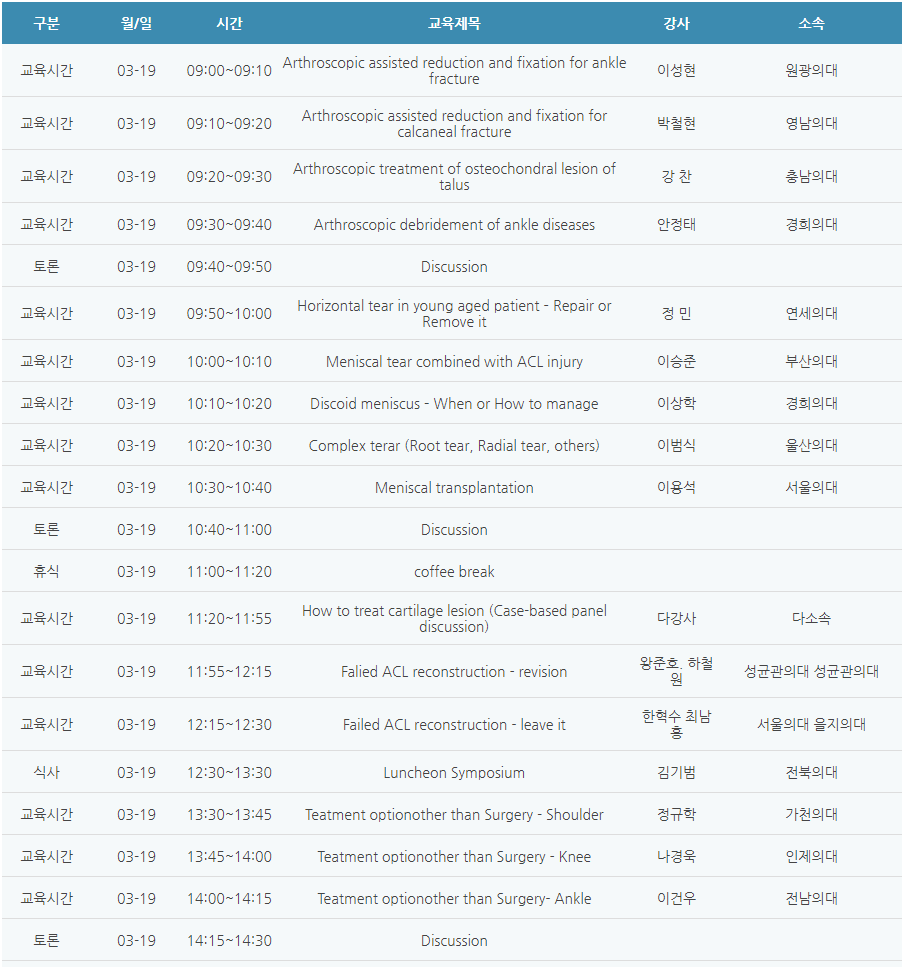Click affiliation 서울의대 을지의대

[x=811, y=725]
